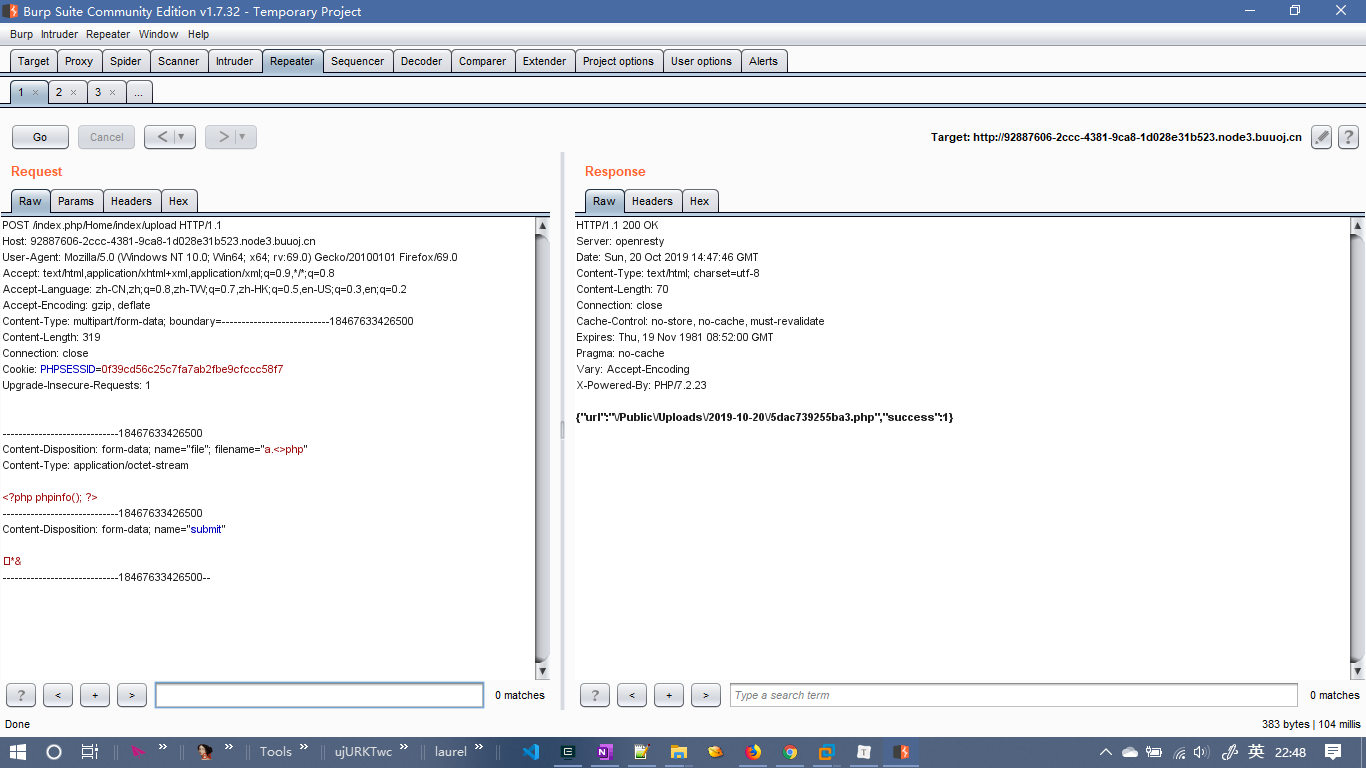
Task: Open User options tab
Action: pyautogui.click(x=701, y=61)
